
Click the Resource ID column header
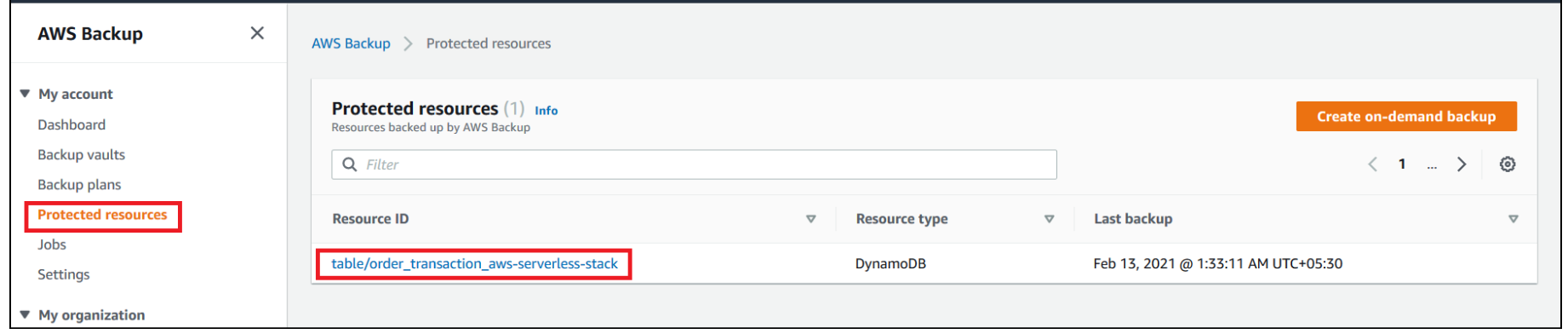point(370,219)
